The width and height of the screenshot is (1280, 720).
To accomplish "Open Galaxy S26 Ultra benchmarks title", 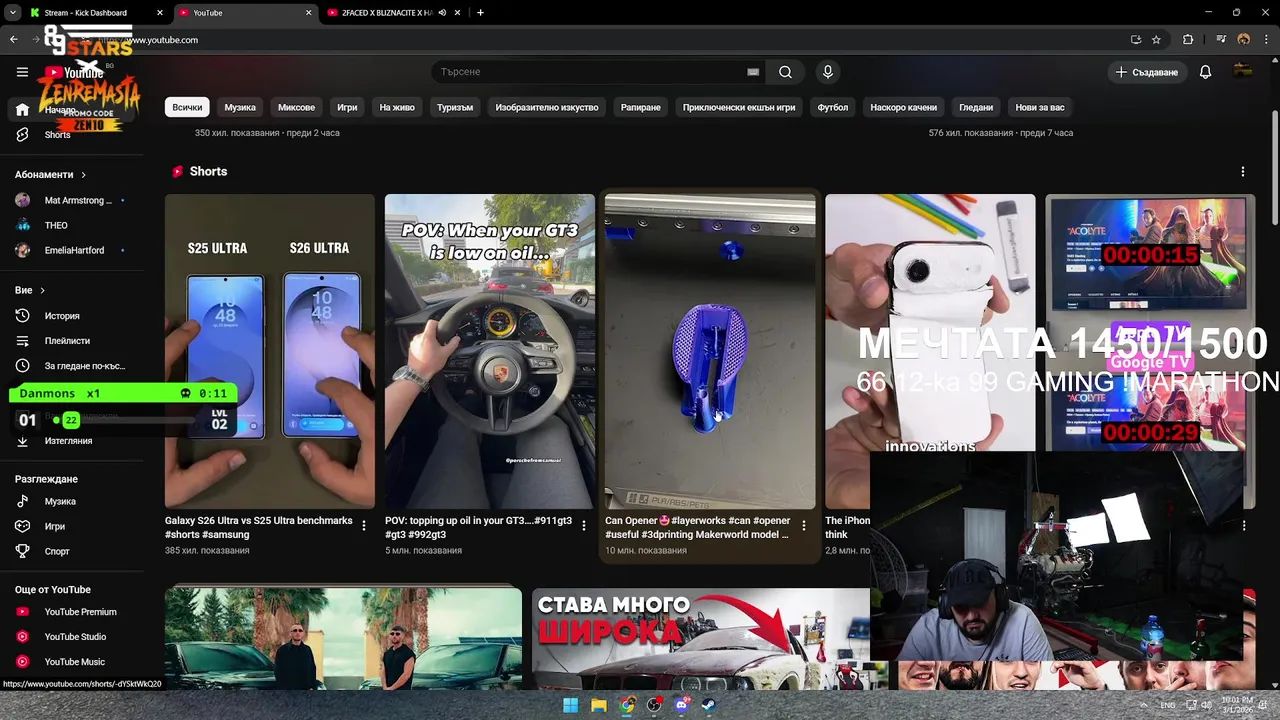I will coord(259,527).
